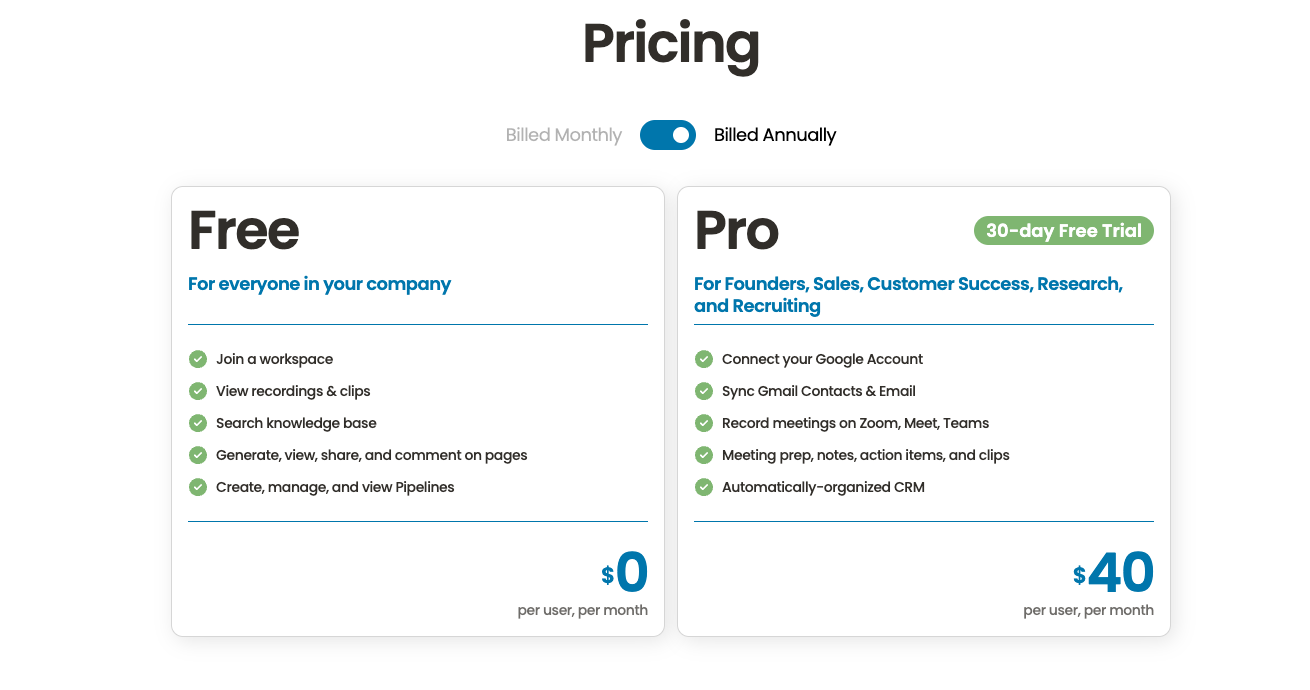Open the Pro plan heading

point(737,231)
